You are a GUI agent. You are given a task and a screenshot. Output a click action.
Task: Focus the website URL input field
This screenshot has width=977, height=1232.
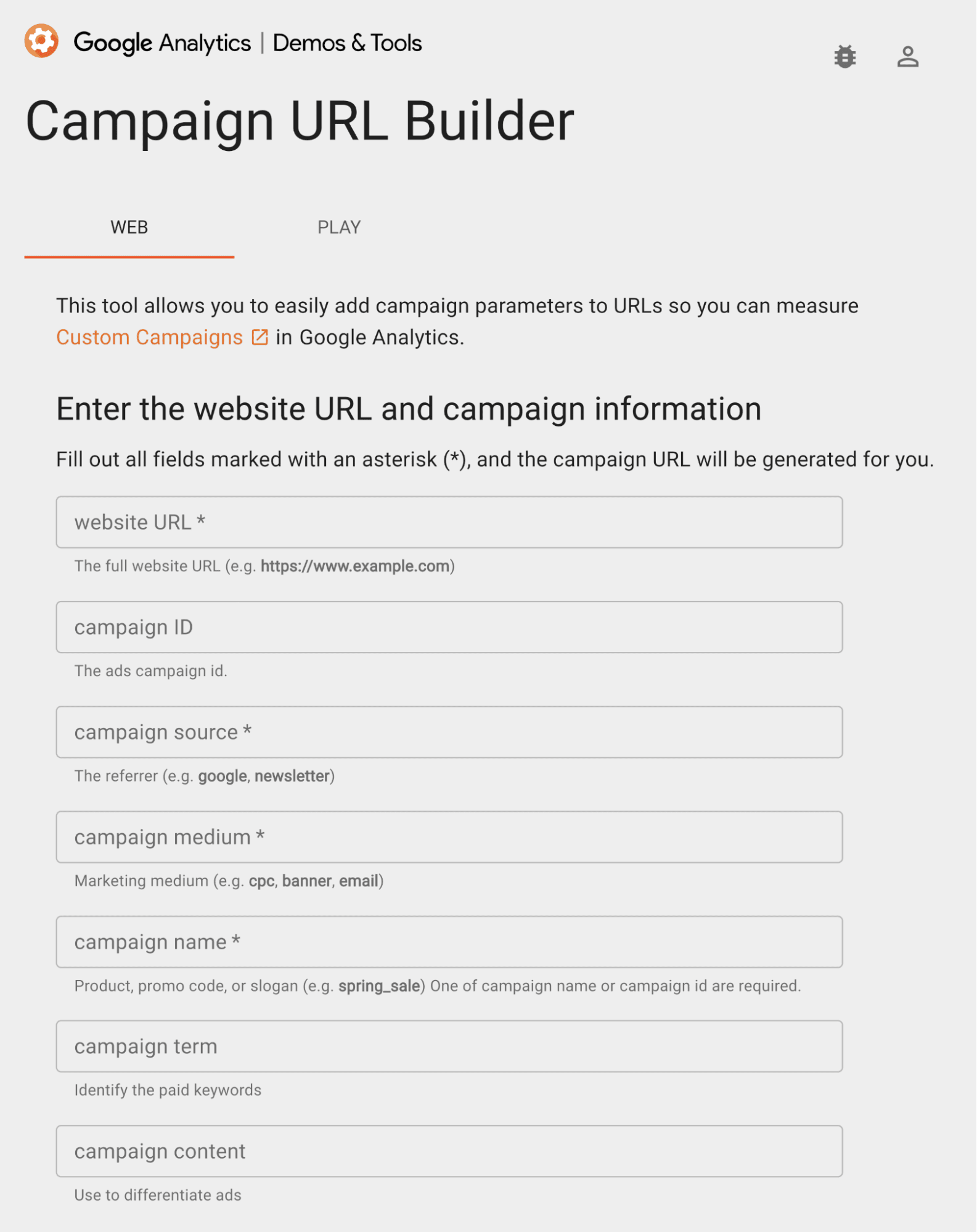449,522
